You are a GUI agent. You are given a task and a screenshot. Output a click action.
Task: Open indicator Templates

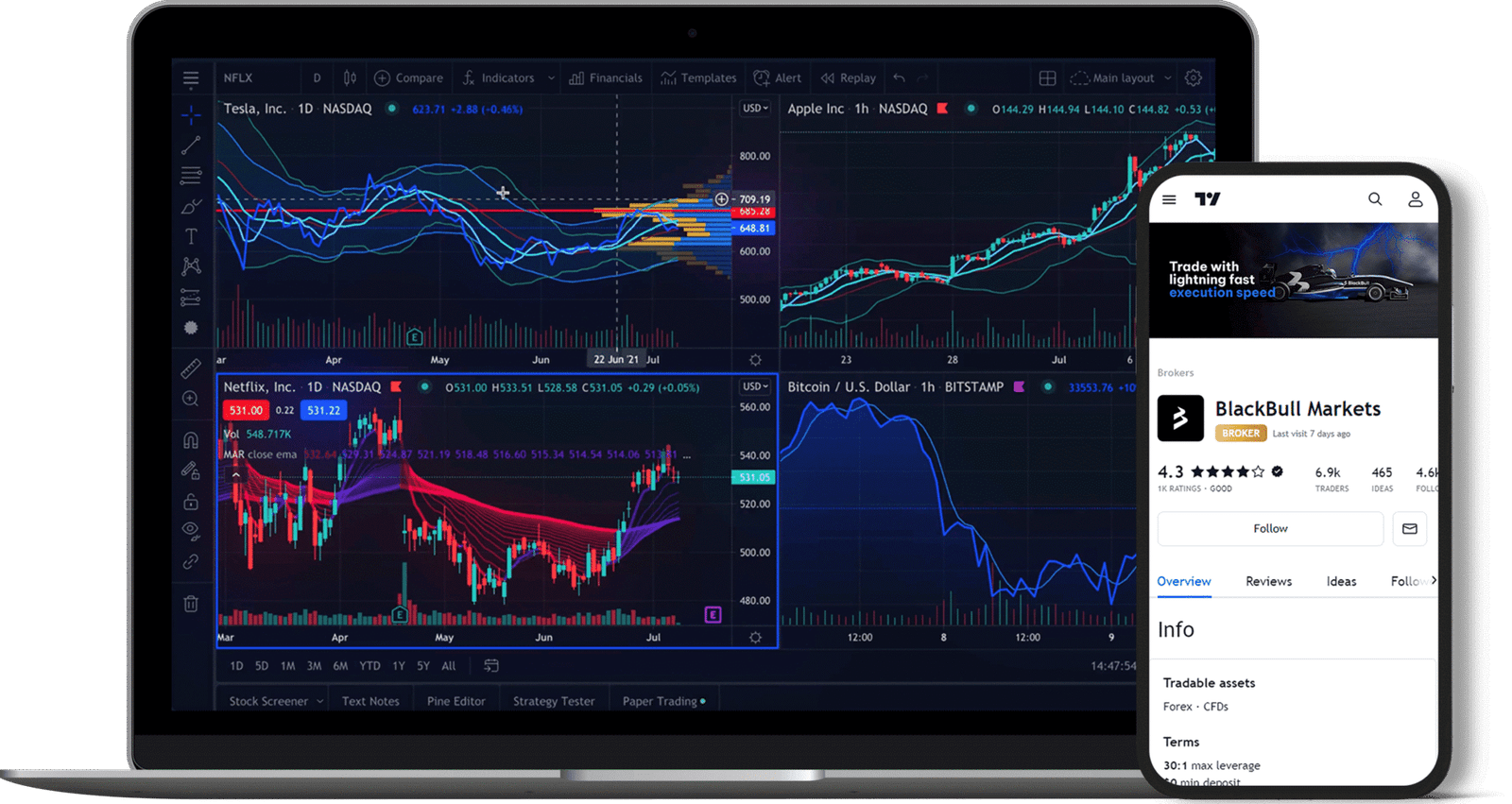point(698,78)
